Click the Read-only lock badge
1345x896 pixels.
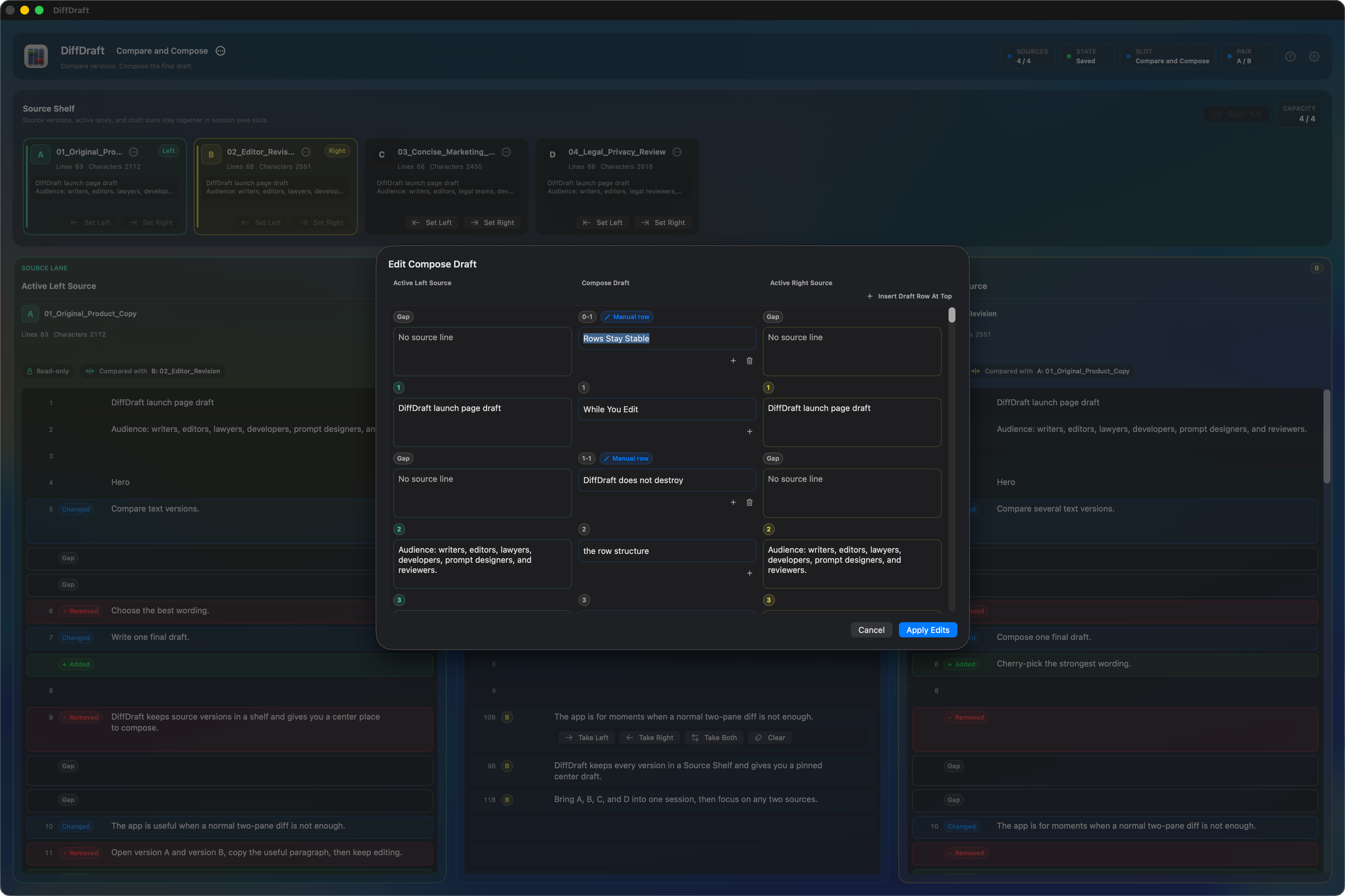pos(48,371)
